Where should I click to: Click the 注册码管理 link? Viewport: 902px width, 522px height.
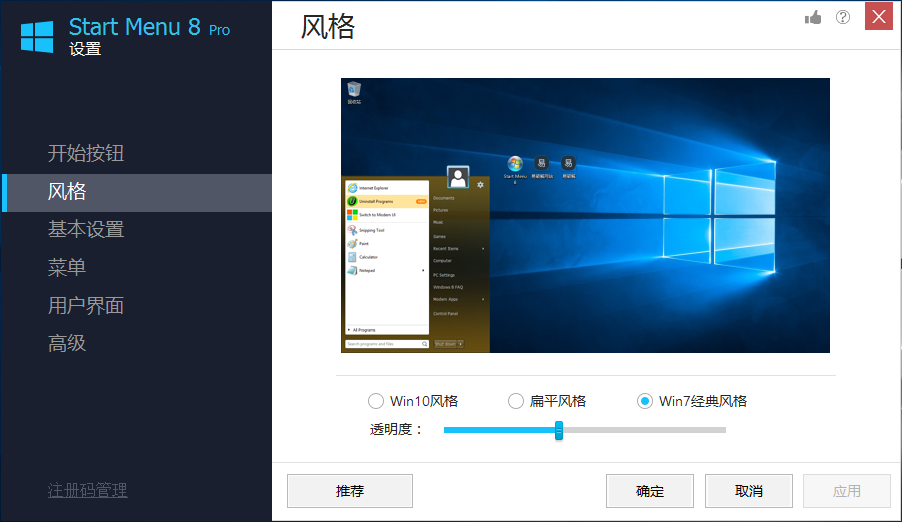tap(88, 490)
